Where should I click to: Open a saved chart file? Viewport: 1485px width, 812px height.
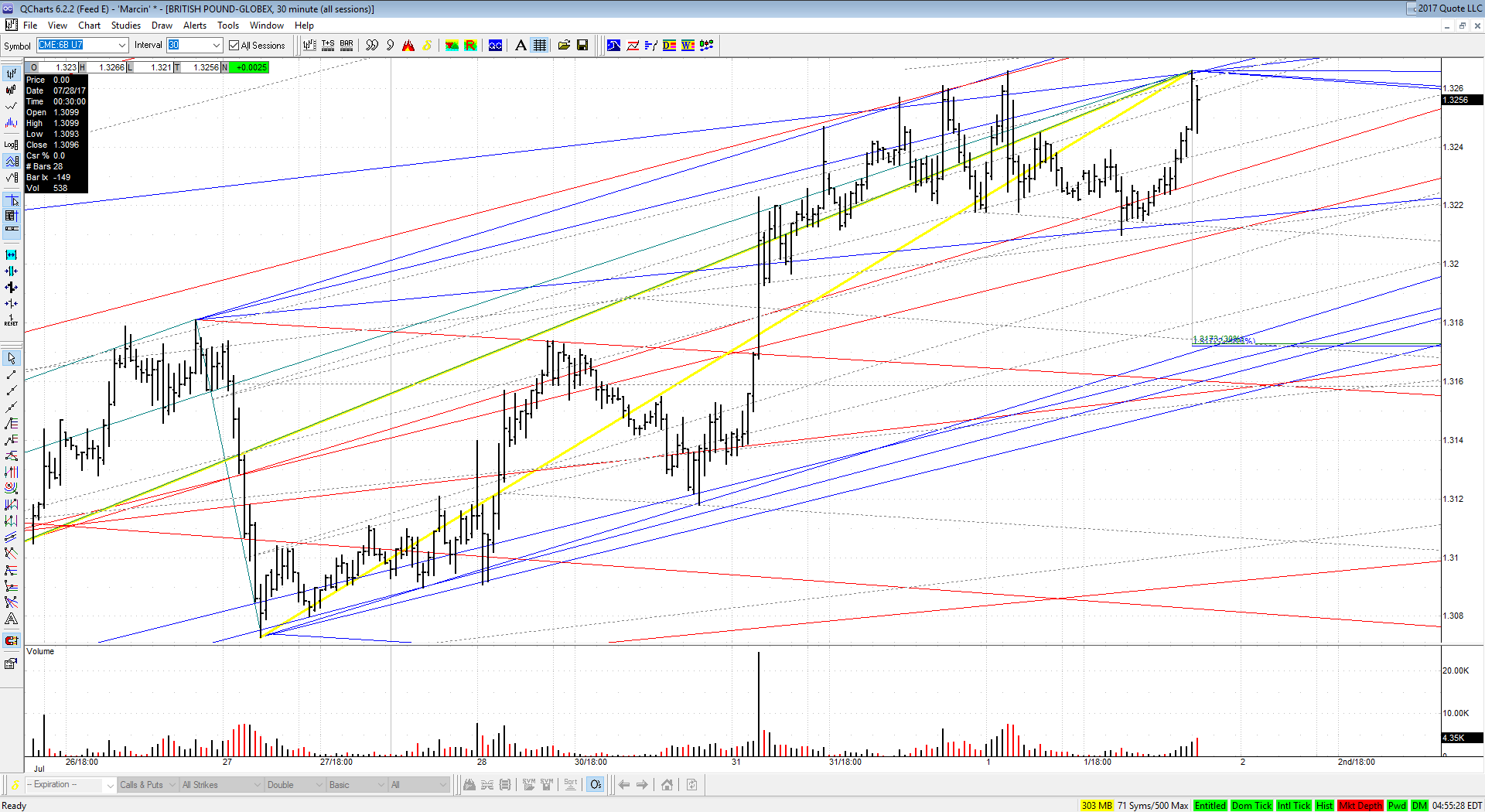point(564,45)
